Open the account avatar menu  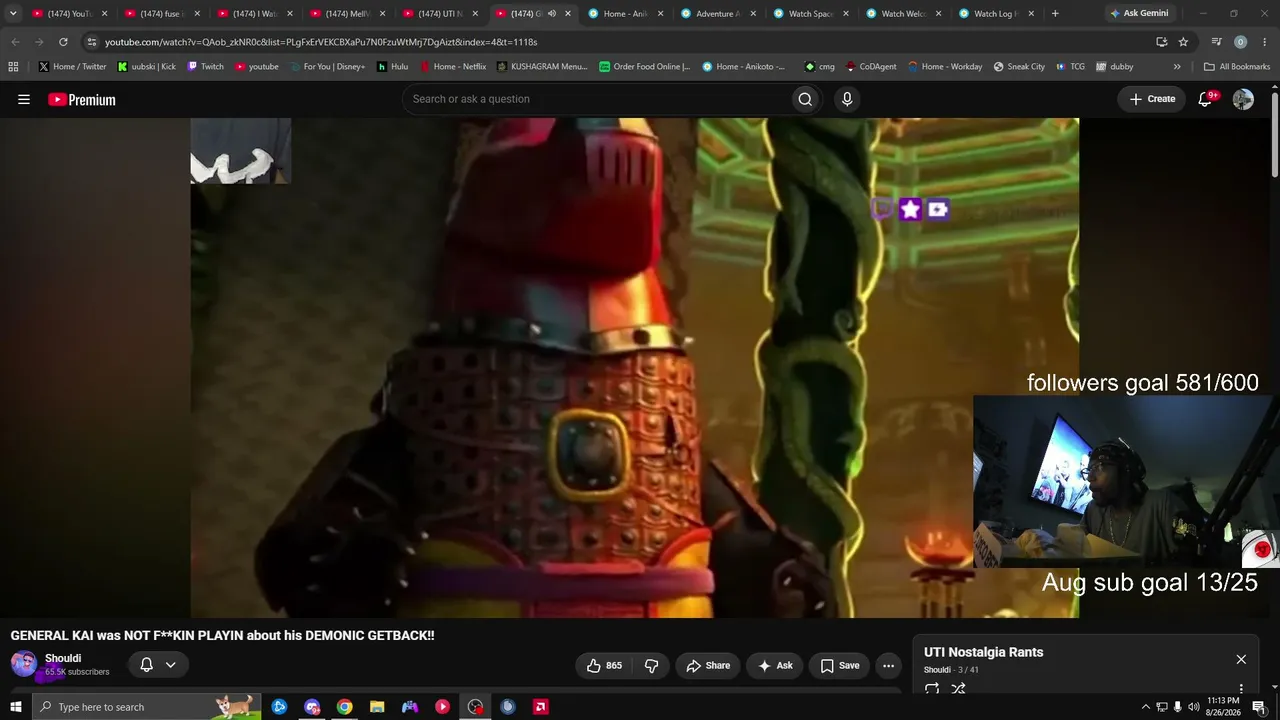[x=1243, y=99]
